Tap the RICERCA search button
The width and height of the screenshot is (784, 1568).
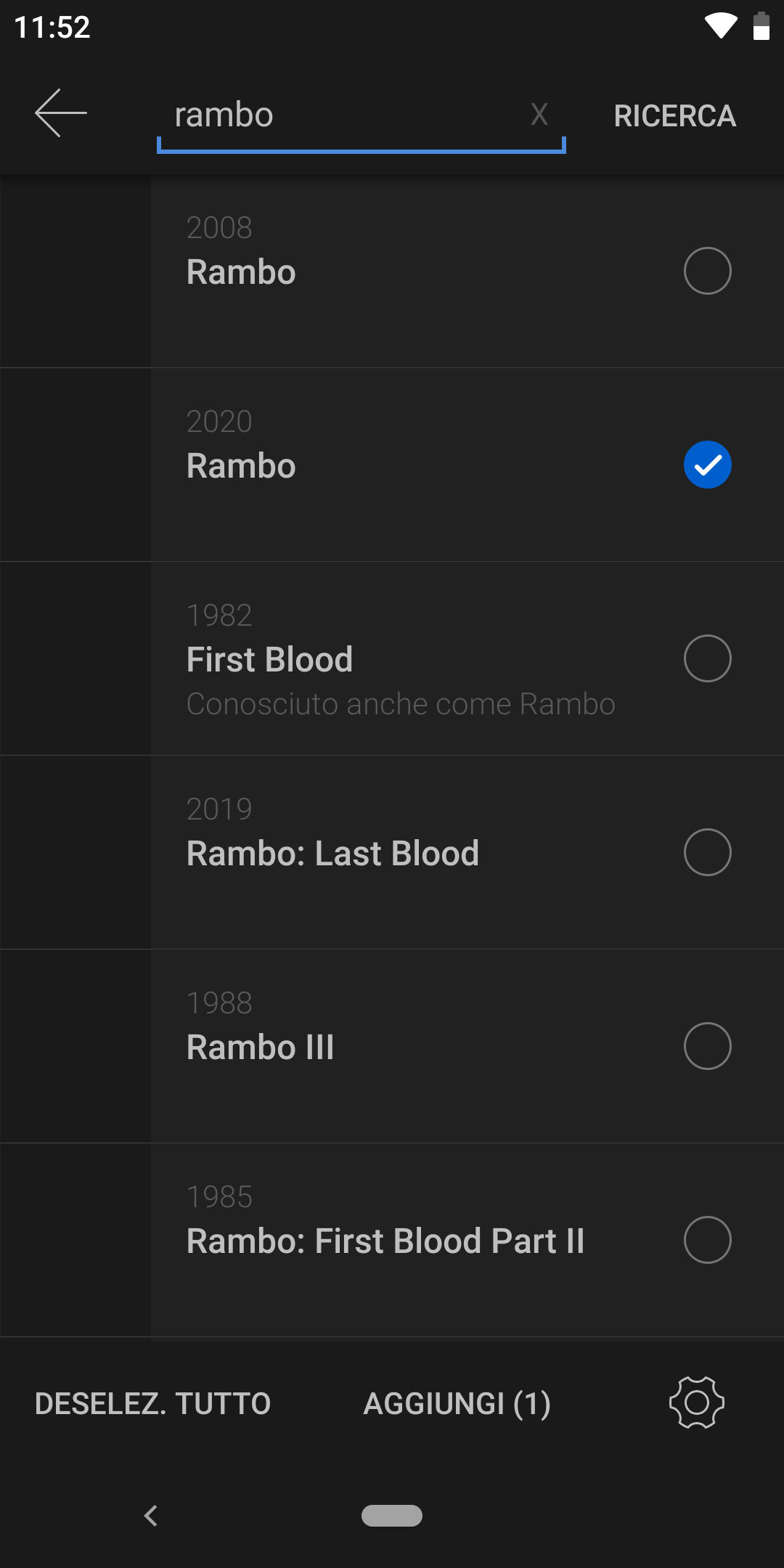click(675, 116)
